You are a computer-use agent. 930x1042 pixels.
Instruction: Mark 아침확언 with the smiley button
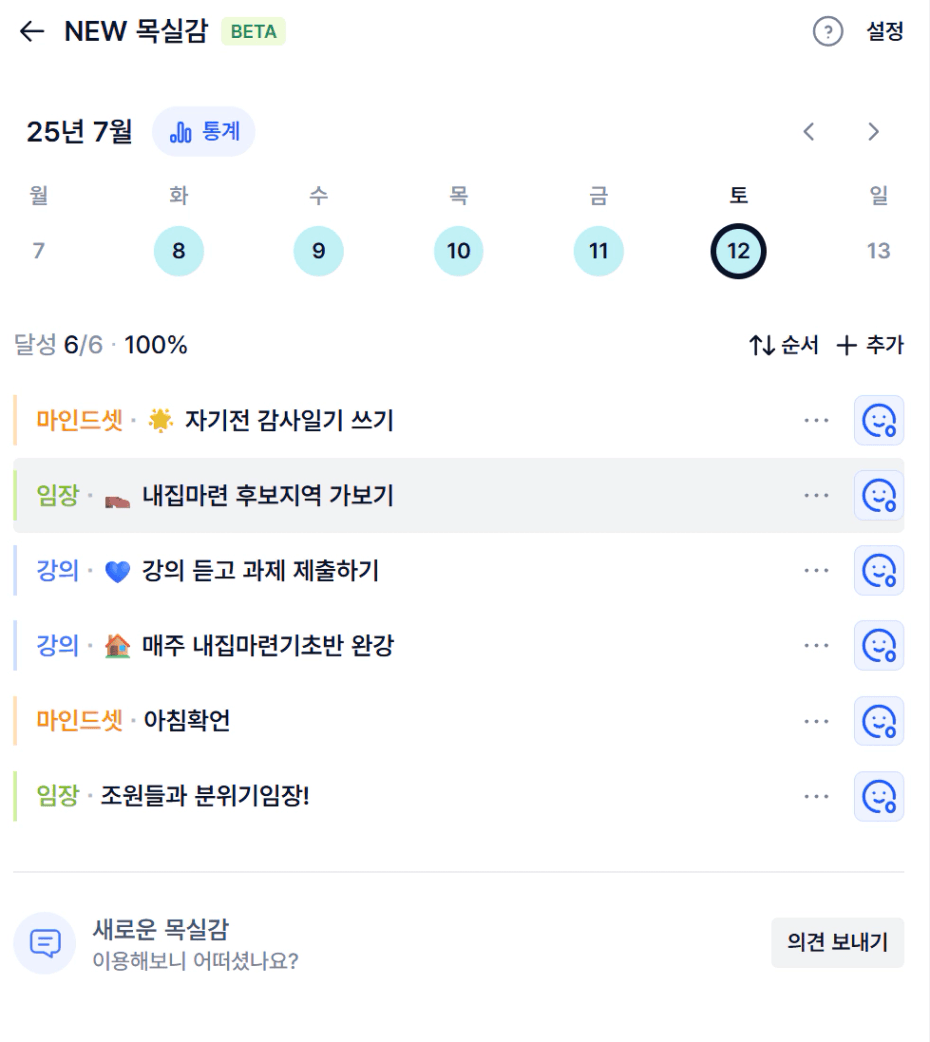pyautogui.click(x=879, y=721)
